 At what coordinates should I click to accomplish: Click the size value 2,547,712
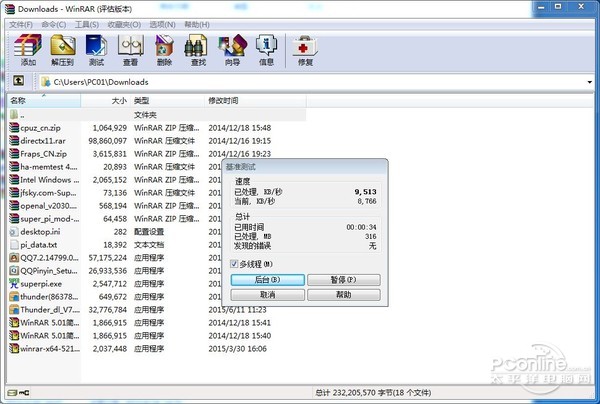(110, 284)
